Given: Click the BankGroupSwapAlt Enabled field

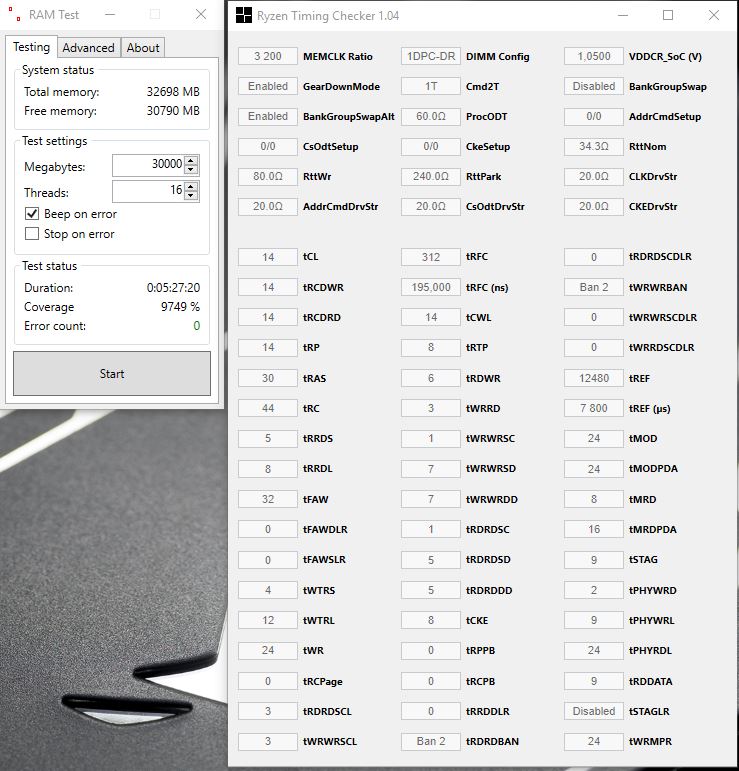Looking at the screenshot, I should tap(268, 117).
